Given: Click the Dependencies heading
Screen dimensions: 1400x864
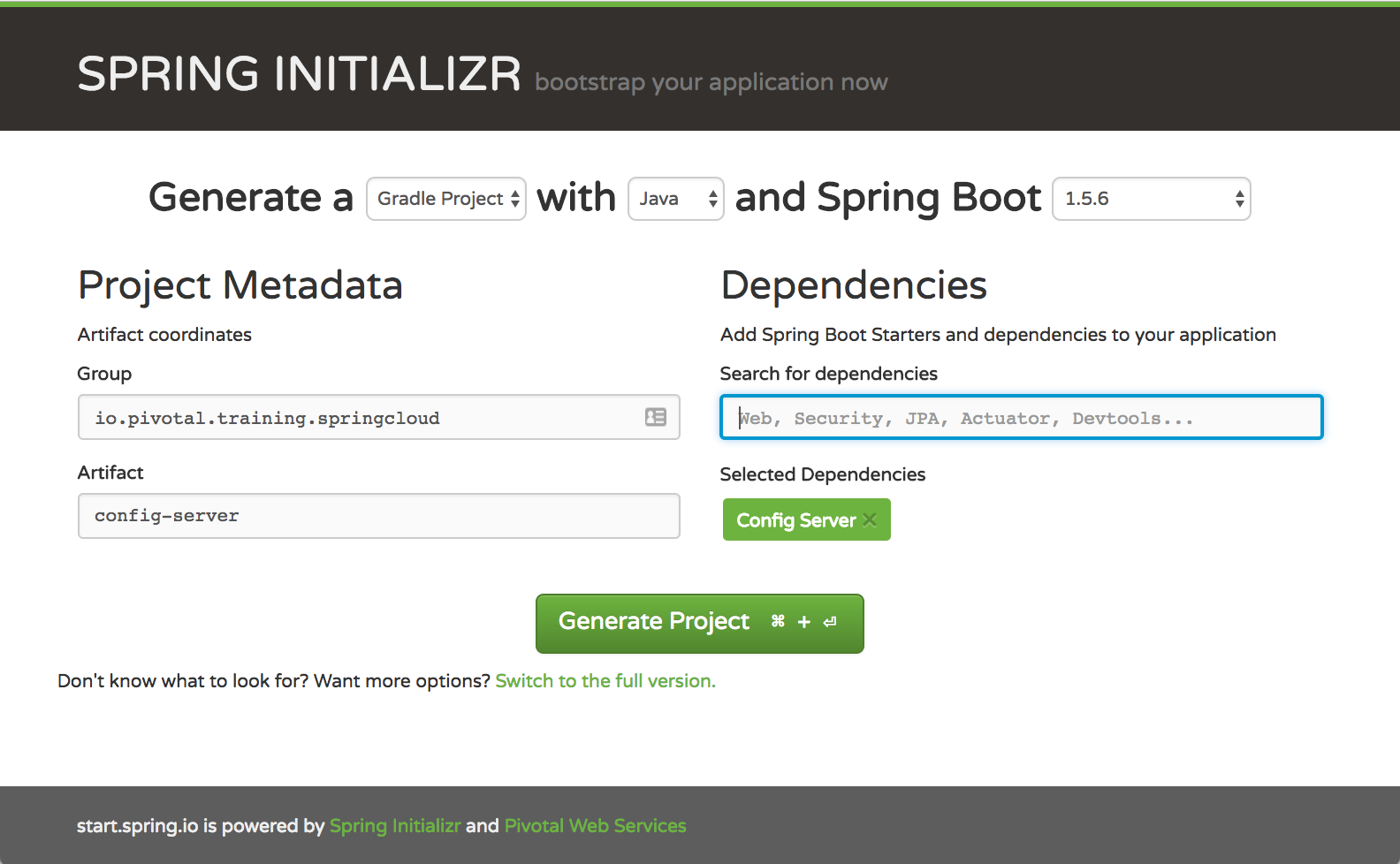Looking at the screenshot, I should tap(854, 285).
